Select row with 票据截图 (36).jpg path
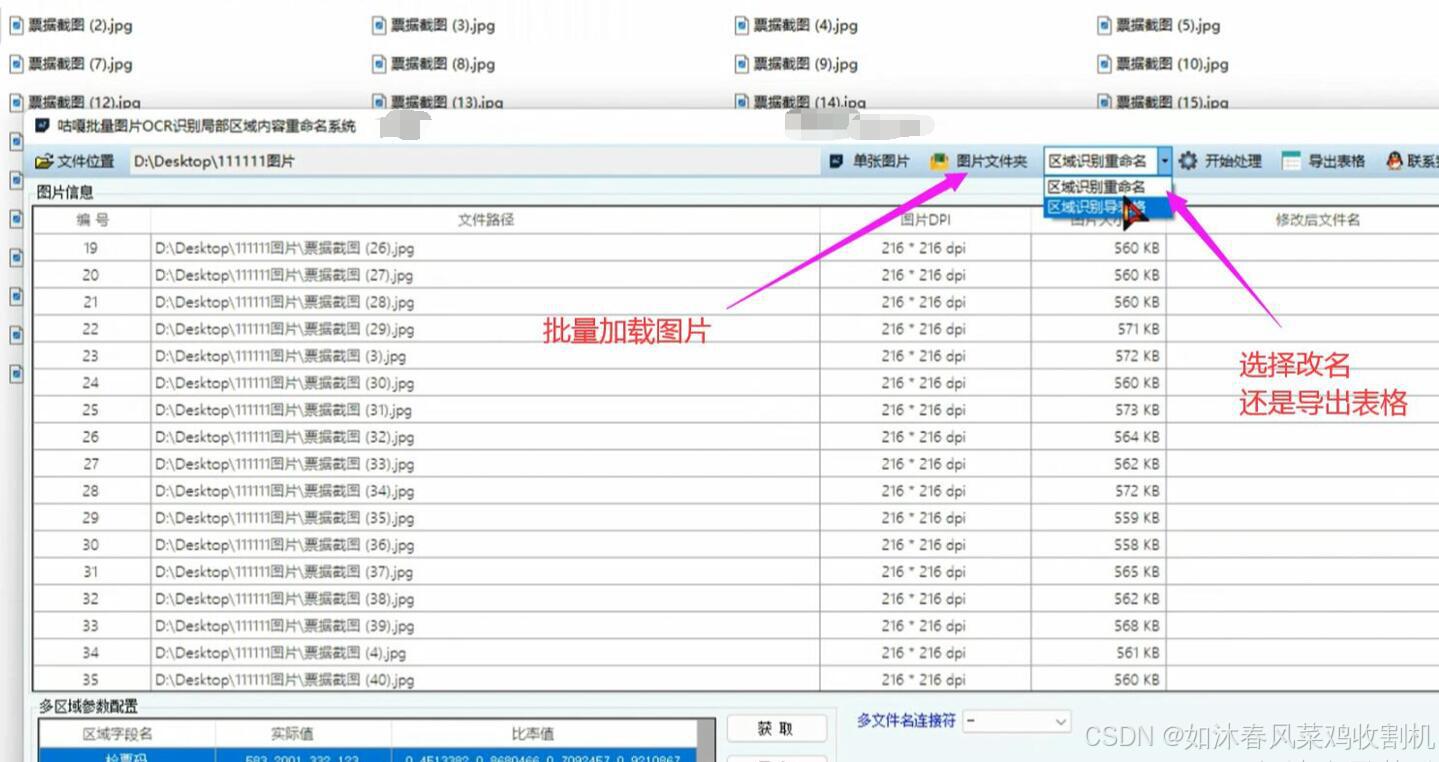This screenshot has height=762, width=1439. (x=736, y=545)
